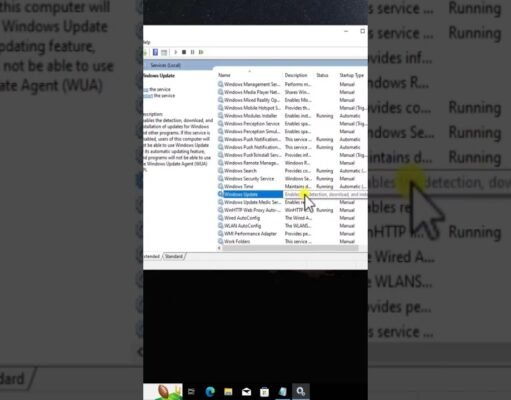The image size is (511, 400).
Task: Click the scrollbar's left arrow button
Action: (219, 248)
